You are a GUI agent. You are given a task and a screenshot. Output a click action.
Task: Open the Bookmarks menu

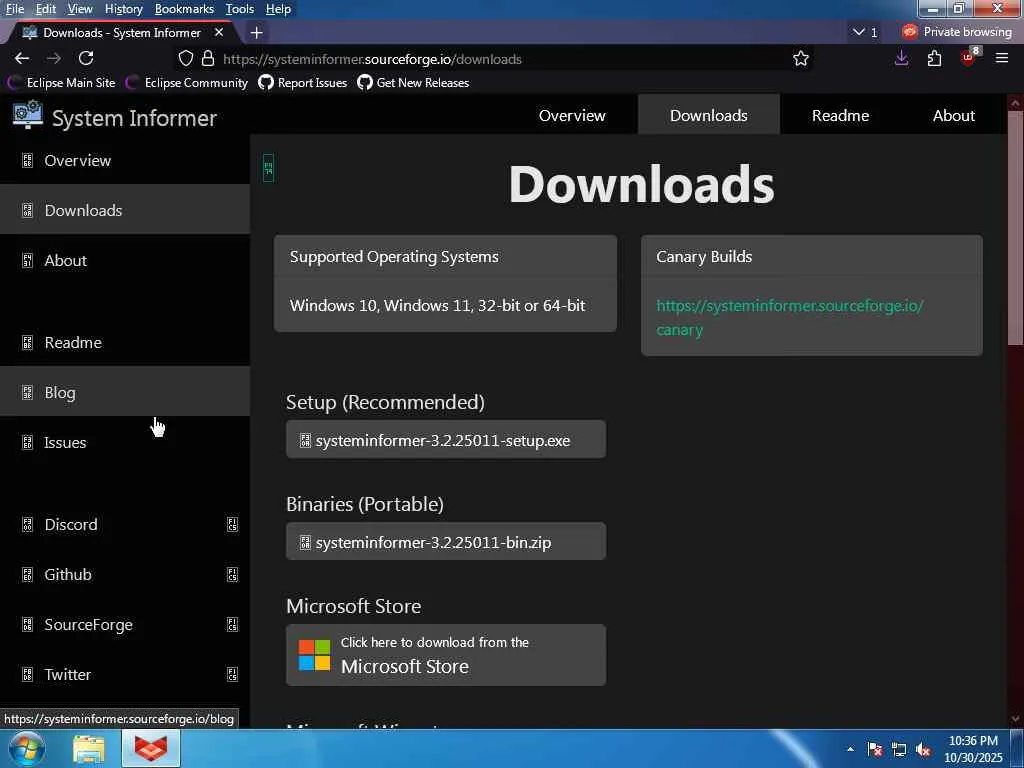pos(184,9)
